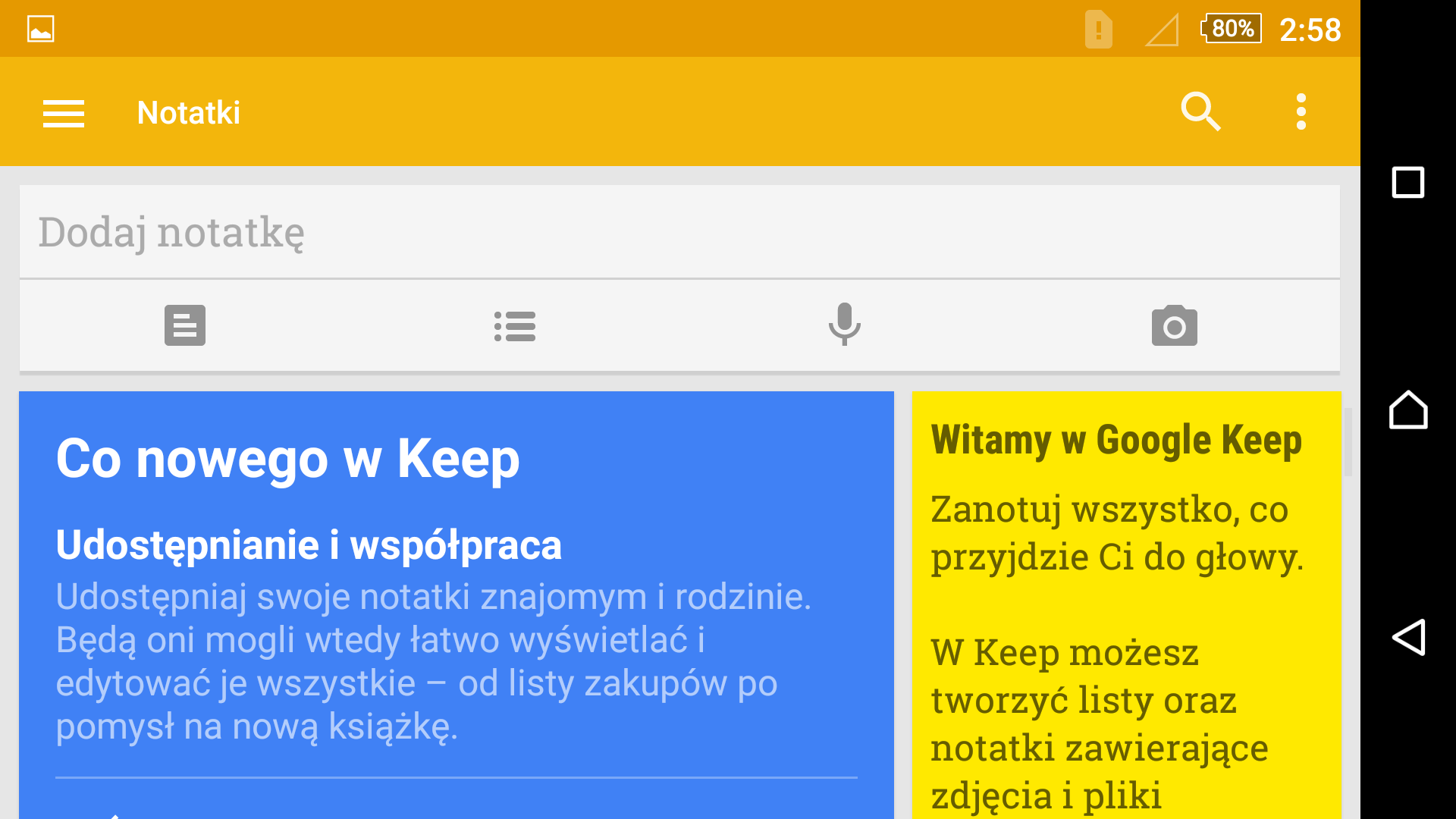Tap Android recent apps square button
The width and height of the screenshot is (1456, 819).
pyautogui.click(x=1408, y=182)
